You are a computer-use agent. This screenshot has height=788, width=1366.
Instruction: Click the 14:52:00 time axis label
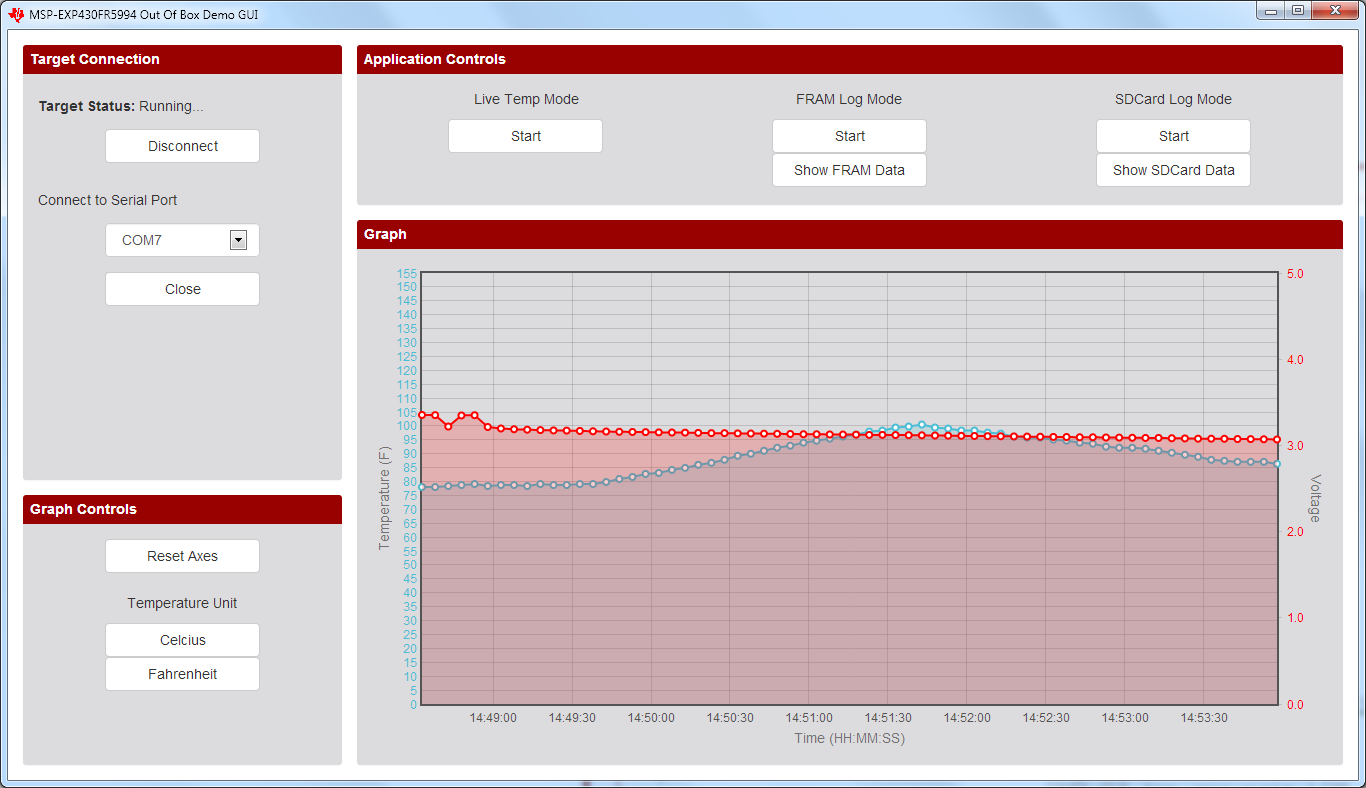coord(967,718)
